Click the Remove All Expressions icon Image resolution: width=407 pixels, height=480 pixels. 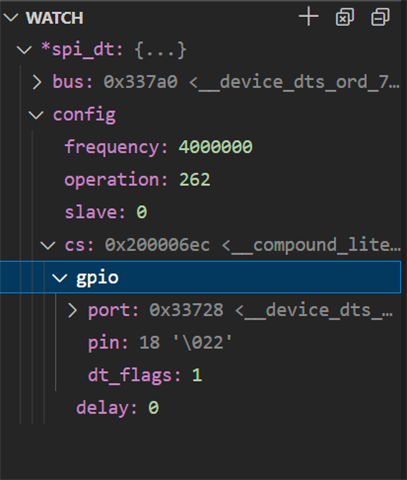(345, 17)
